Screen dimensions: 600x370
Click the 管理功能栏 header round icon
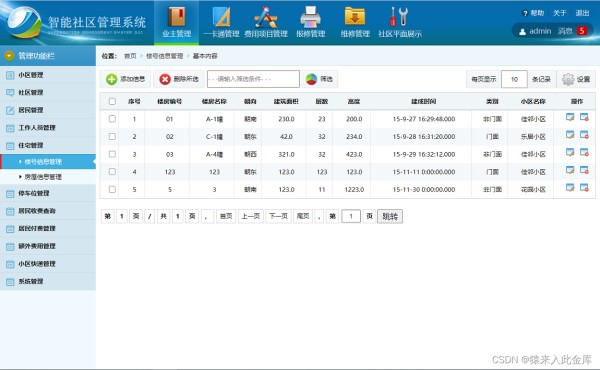pos(9,56)
